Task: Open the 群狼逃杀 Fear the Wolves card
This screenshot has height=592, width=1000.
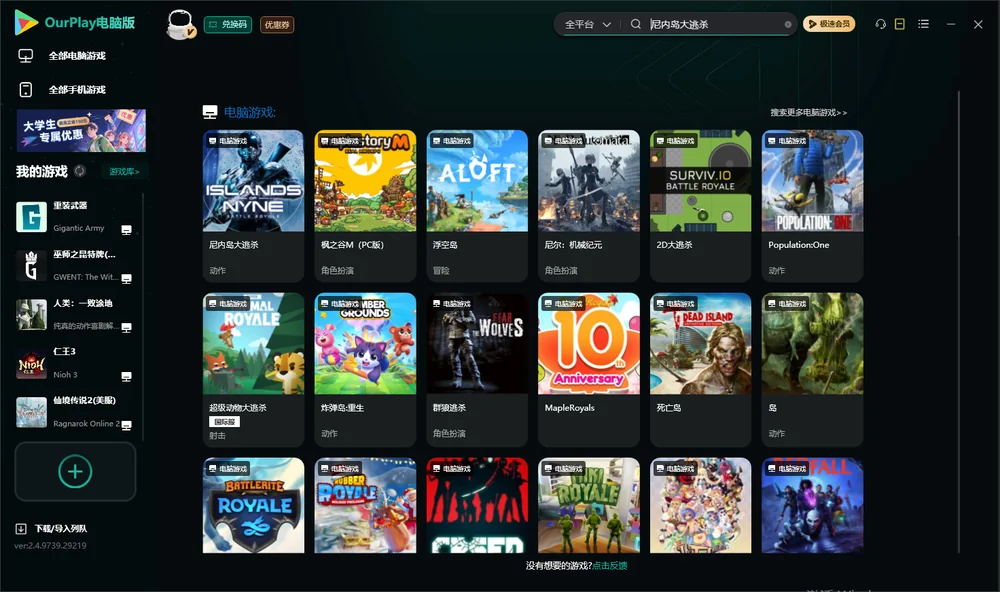Action: (477, 369)
